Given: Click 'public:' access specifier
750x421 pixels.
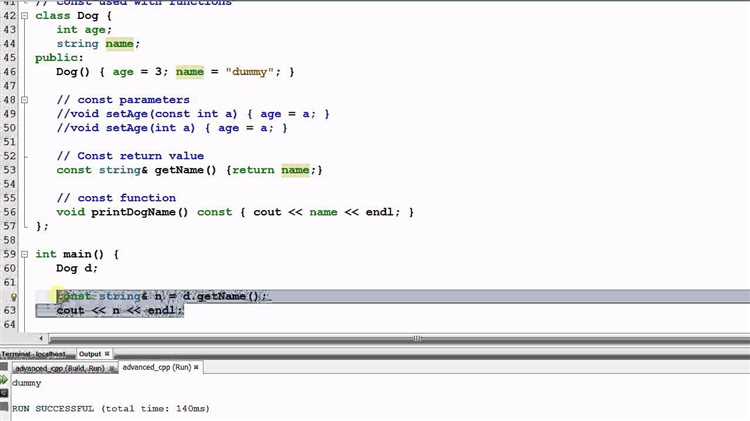Looking at the screenshot, I should (x=59, y=58).
